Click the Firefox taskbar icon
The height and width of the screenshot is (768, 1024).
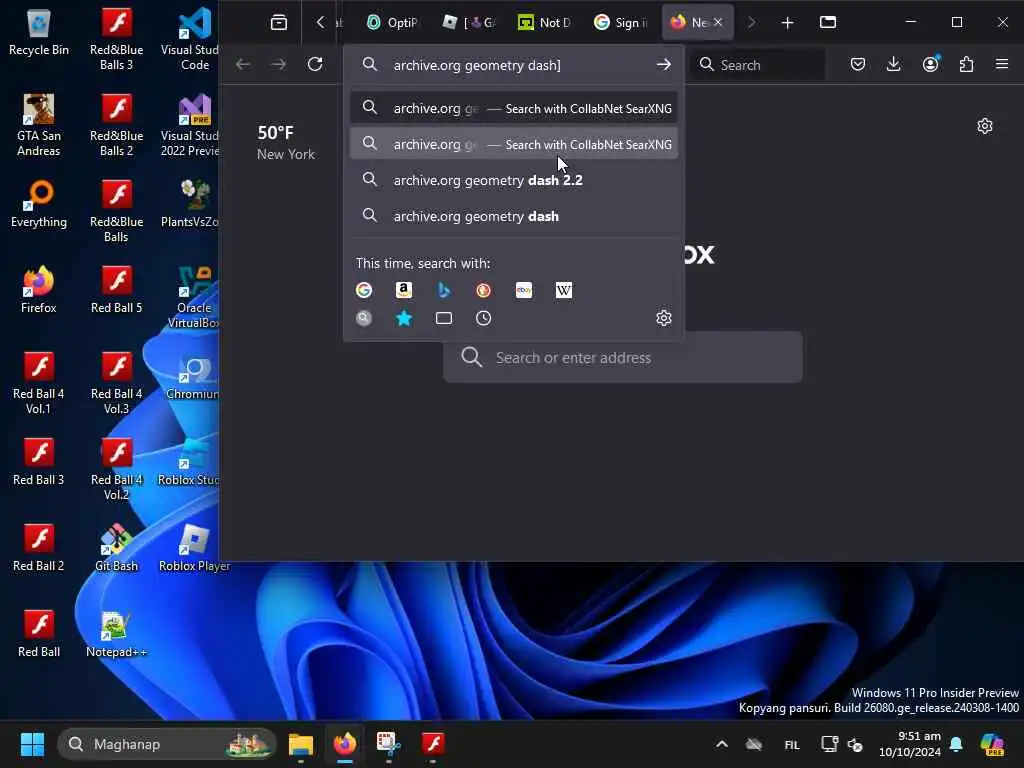345,744
